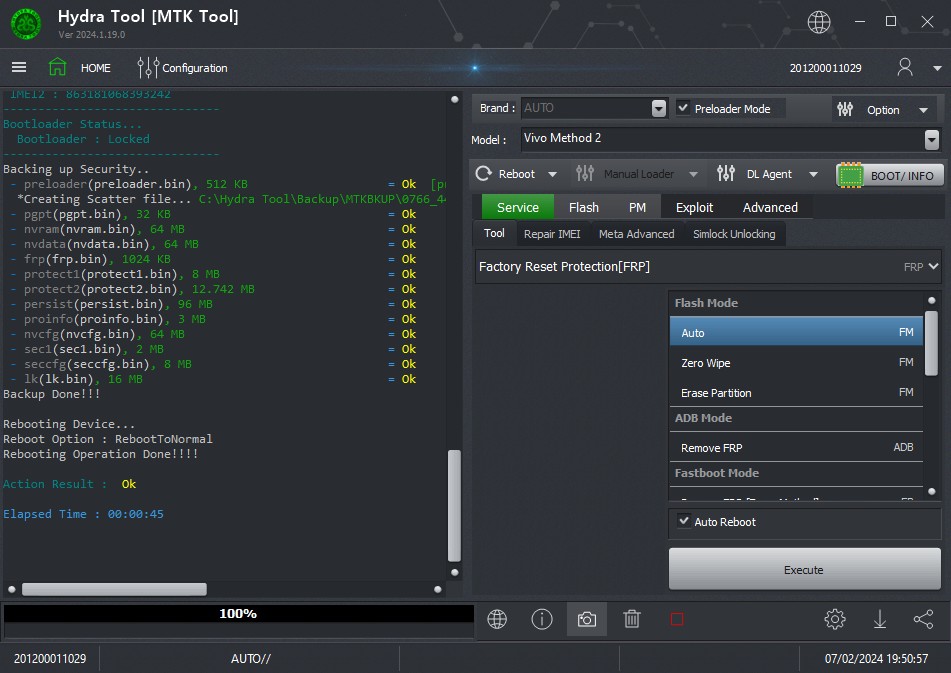This screenshot has height=673, width=951.
Task: Select Zero Wipe flash mode option
Action: (x=796, y=363)
